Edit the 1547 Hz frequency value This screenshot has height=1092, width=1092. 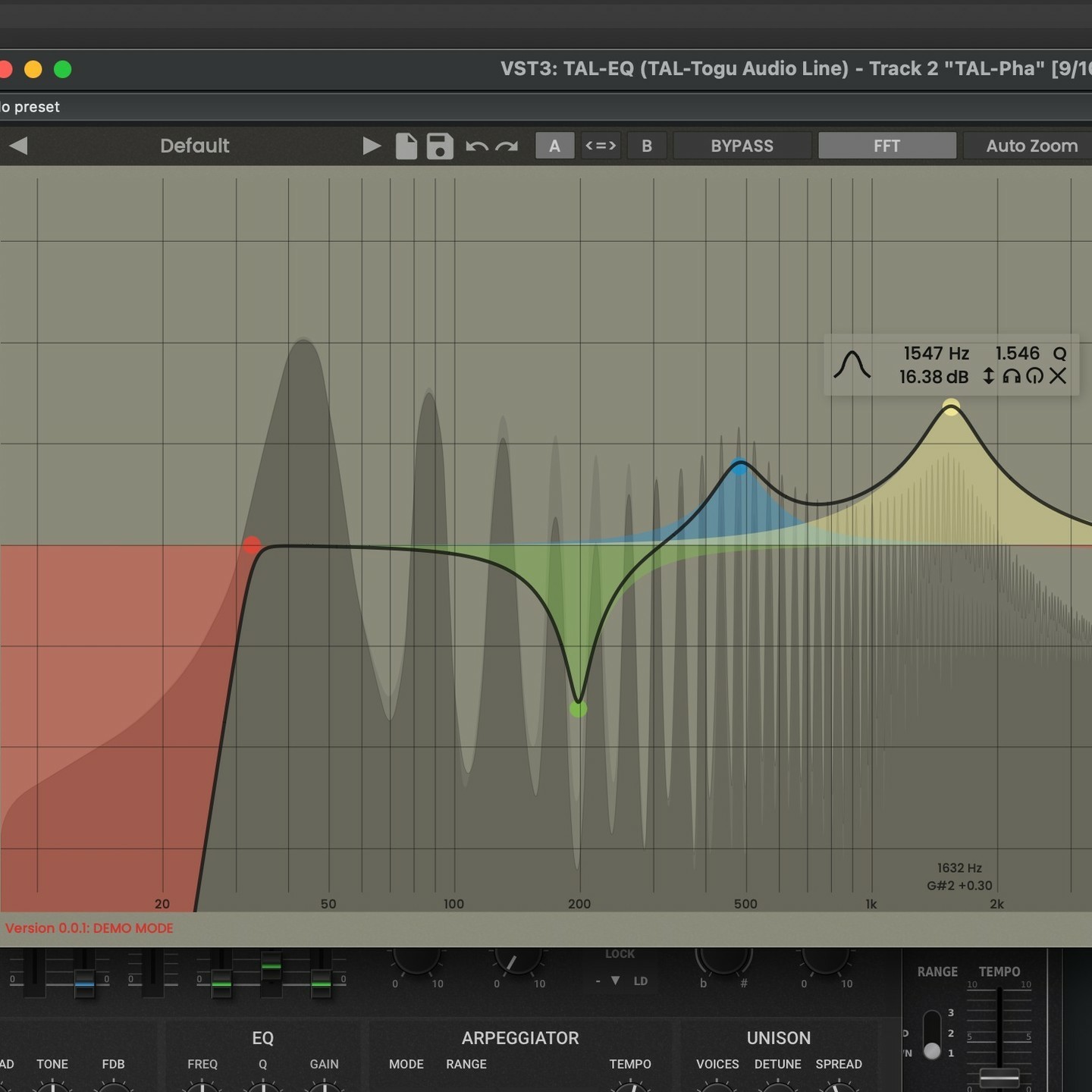click(x=937, y=353)
